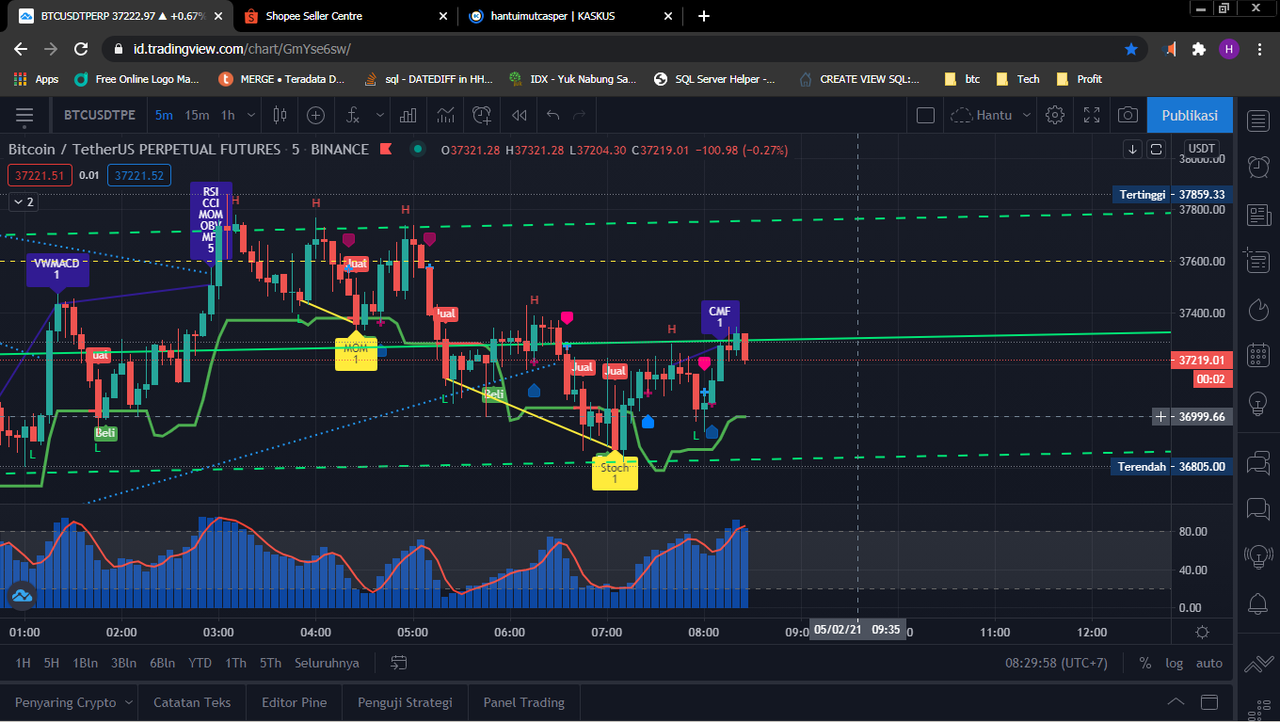This screenshot has height=723, width=1280.
Task: Click buy price 37221.52 button
Action: [x=139, y=175]
